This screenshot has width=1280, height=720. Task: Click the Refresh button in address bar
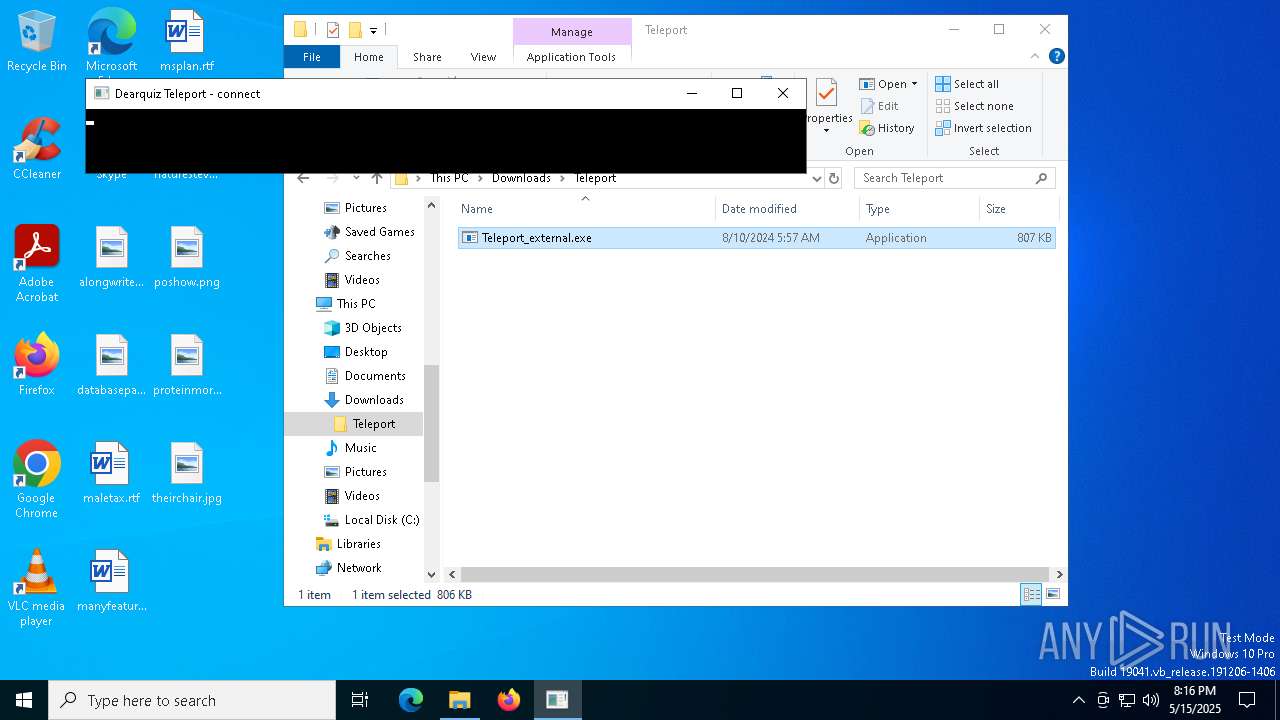pos(836,178)
